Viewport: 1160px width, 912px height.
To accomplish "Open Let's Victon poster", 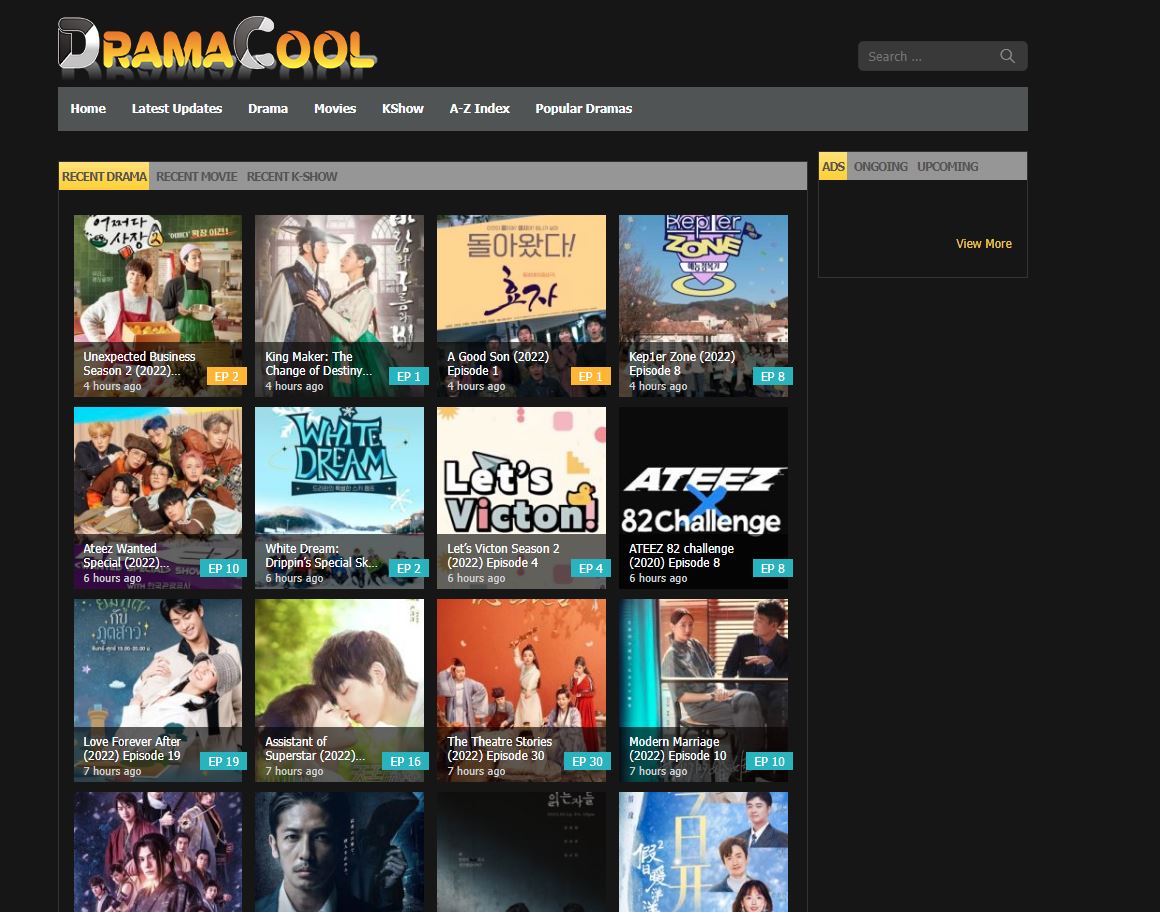I will (x=522, y=498).
